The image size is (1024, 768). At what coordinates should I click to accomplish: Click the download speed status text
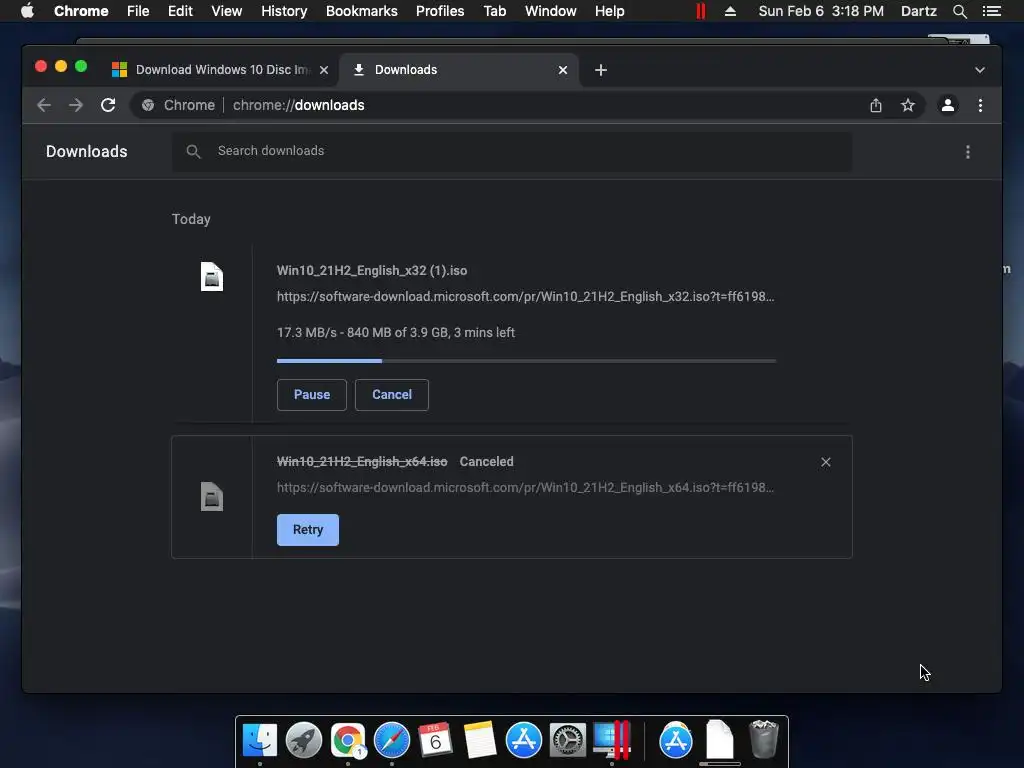396,332
